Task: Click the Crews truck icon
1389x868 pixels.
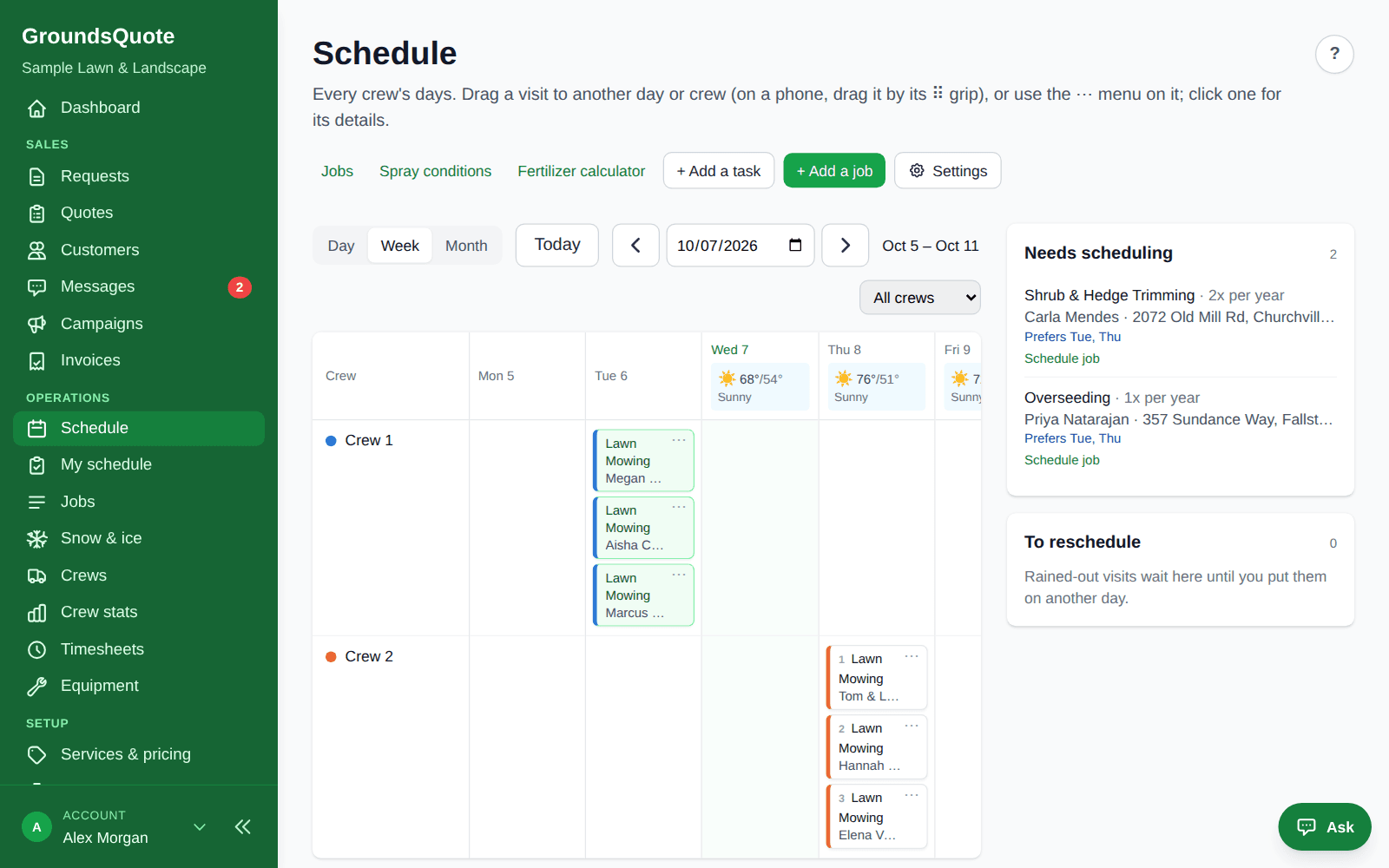Action: pyautogui.click(x=36, y=576)
